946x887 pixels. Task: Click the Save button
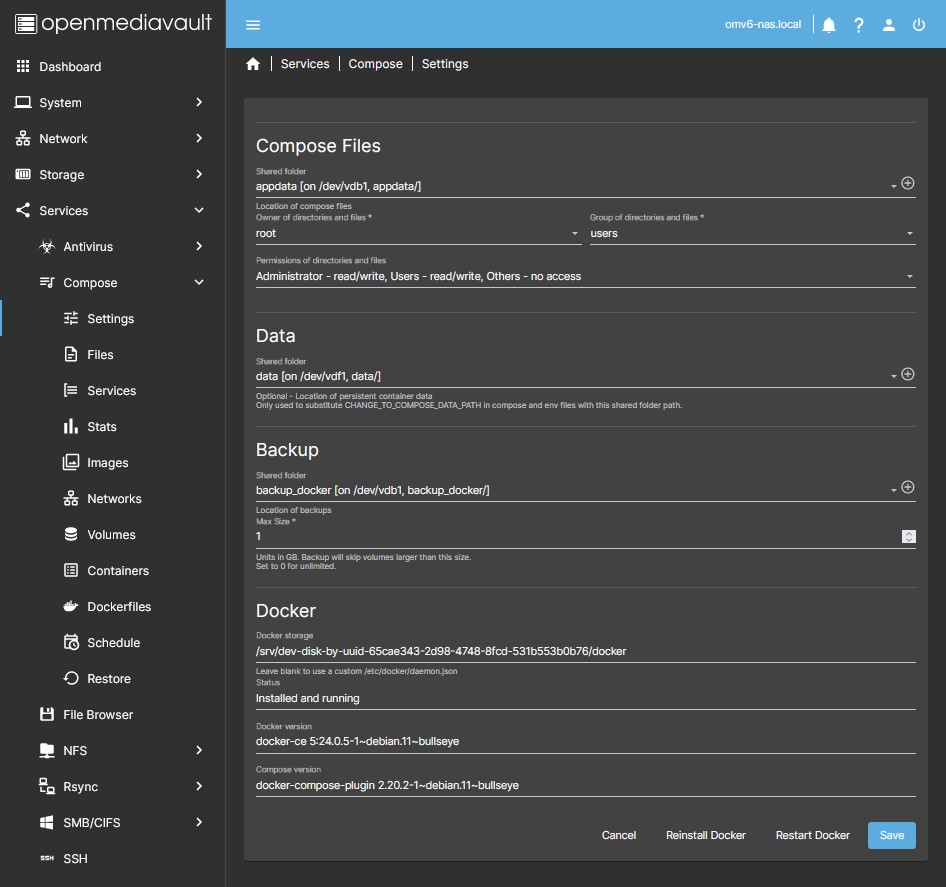click(891, 835)
